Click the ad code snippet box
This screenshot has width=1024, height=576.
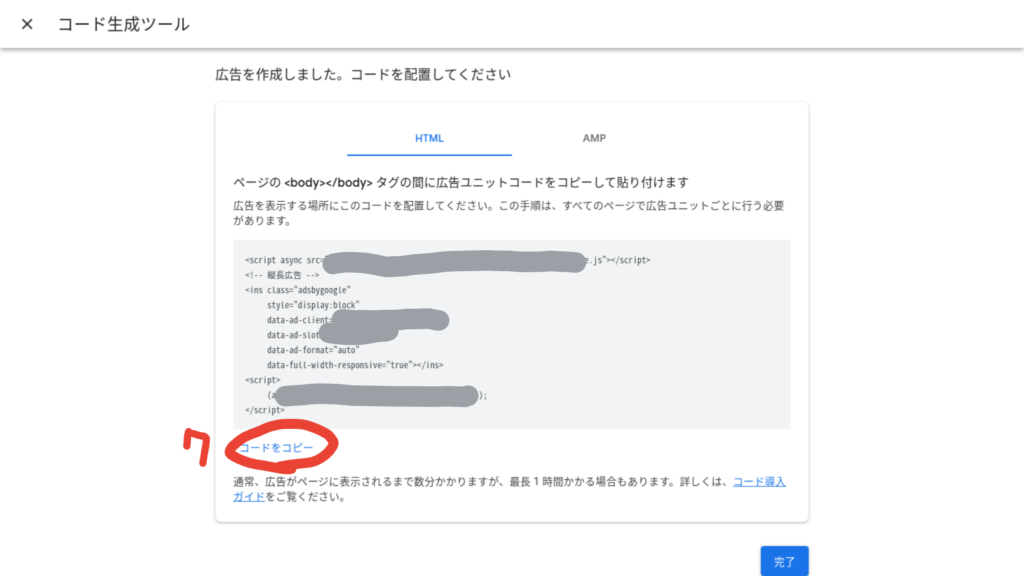(512, 334)
